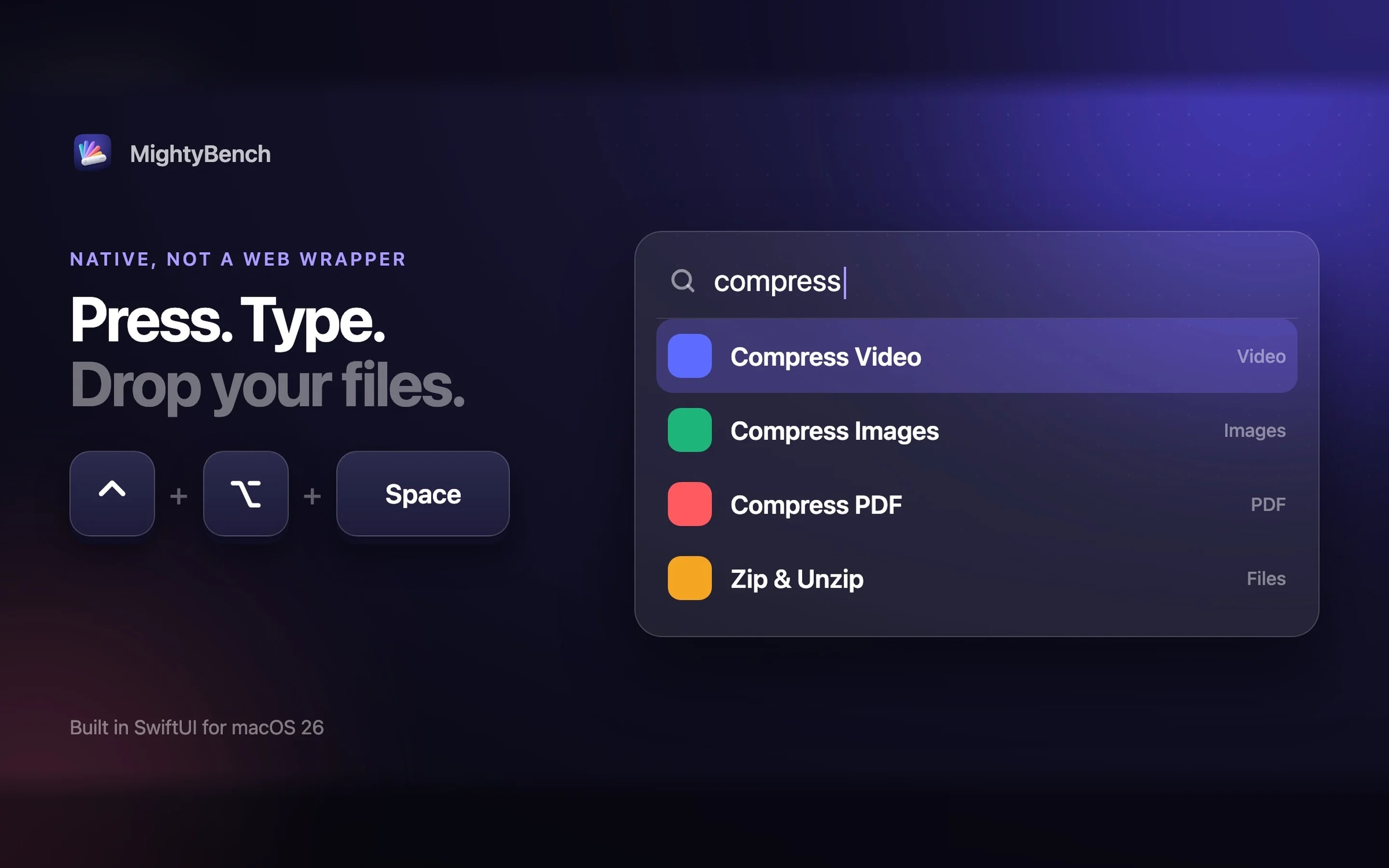Image resolution: width=1389 pixels, height=868 pixels.
Task: Click 'NATIVE, NOT A WEB WRAPPER' tagline
Action: pyautogui.click(x=238, y=259)
